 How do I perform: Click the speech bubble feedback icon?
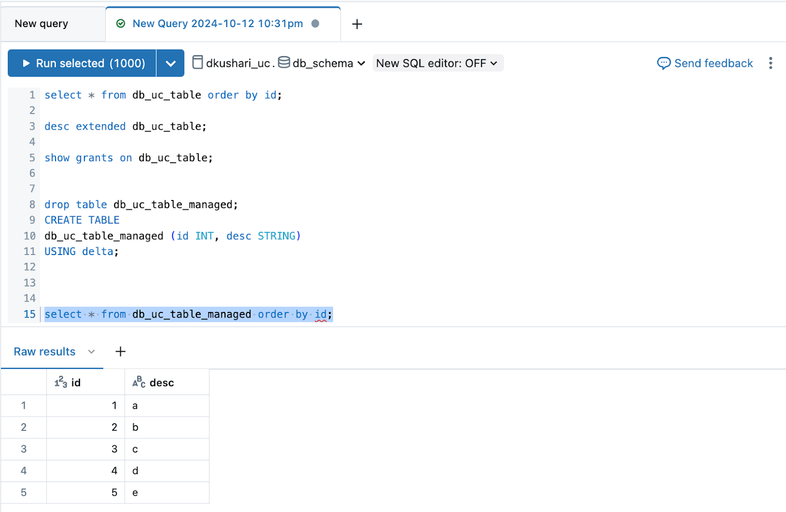point(663,63)
